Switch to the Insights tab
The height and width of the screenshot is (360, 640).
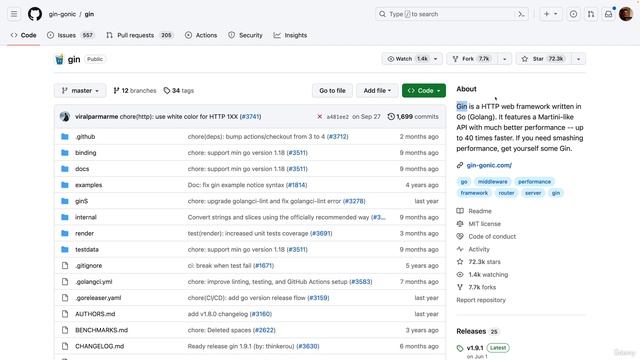pyautogui.click(x=290, y=35)
